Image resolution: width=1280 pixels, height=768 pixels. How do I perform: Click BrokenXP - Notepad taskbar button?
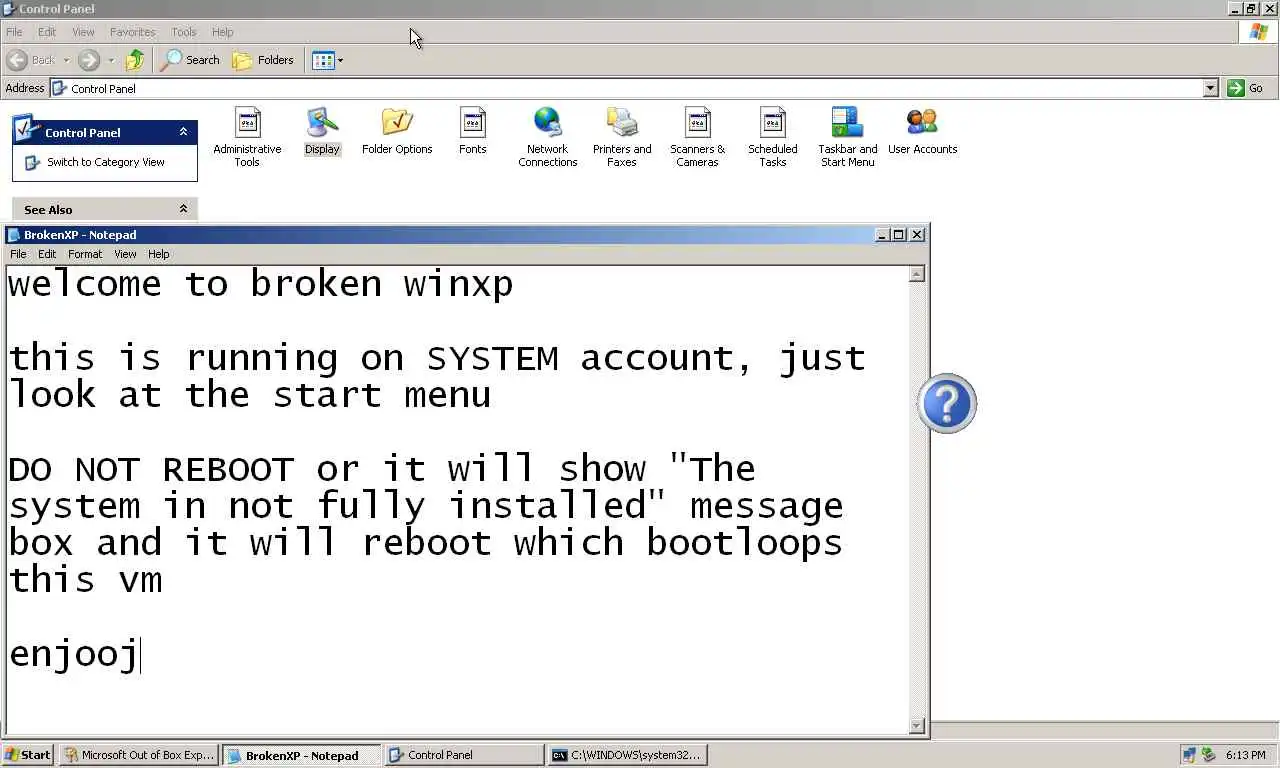(301, 755)
